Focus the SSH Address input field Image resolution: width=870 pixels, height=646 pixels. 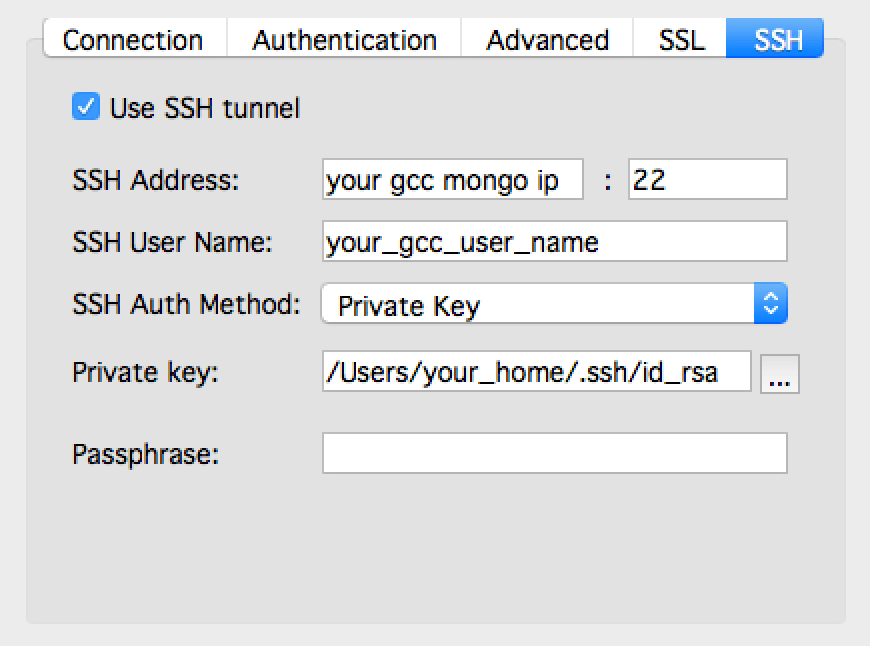click(x=452, y=179)
